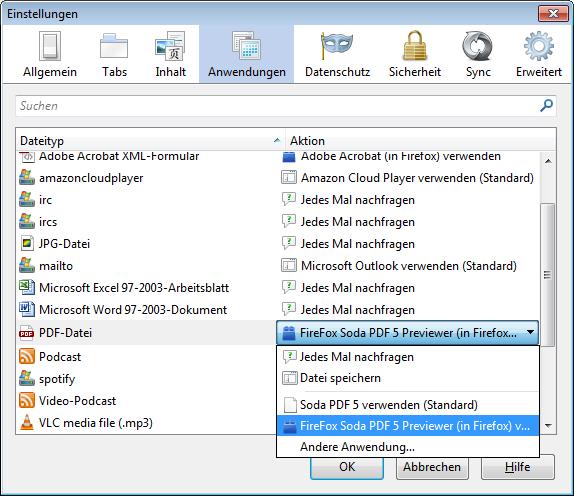
Task: Choose Datei speichern in dropdown list
Action: (x=408, y=378)
